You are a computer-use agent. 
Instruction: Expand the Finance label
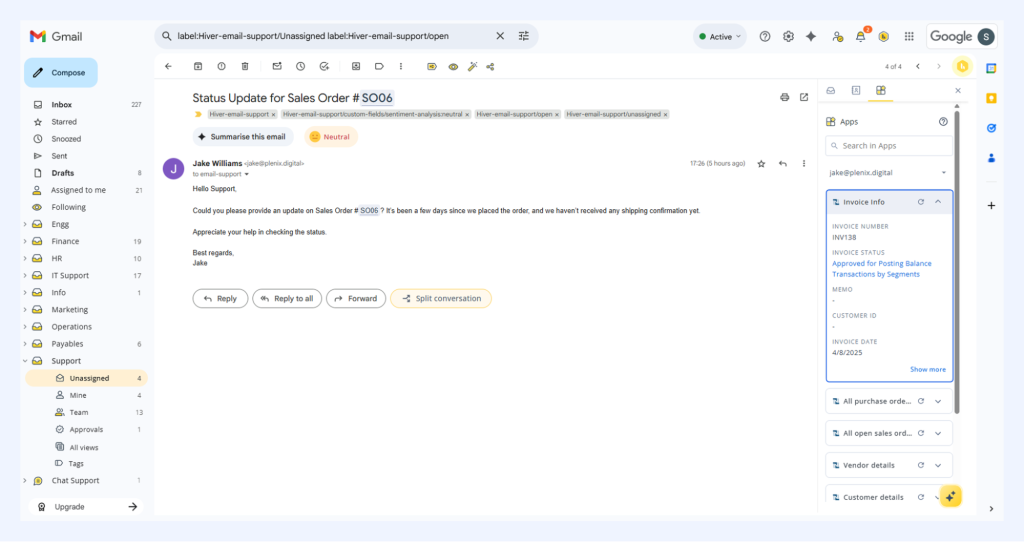[x=25, y=242]
